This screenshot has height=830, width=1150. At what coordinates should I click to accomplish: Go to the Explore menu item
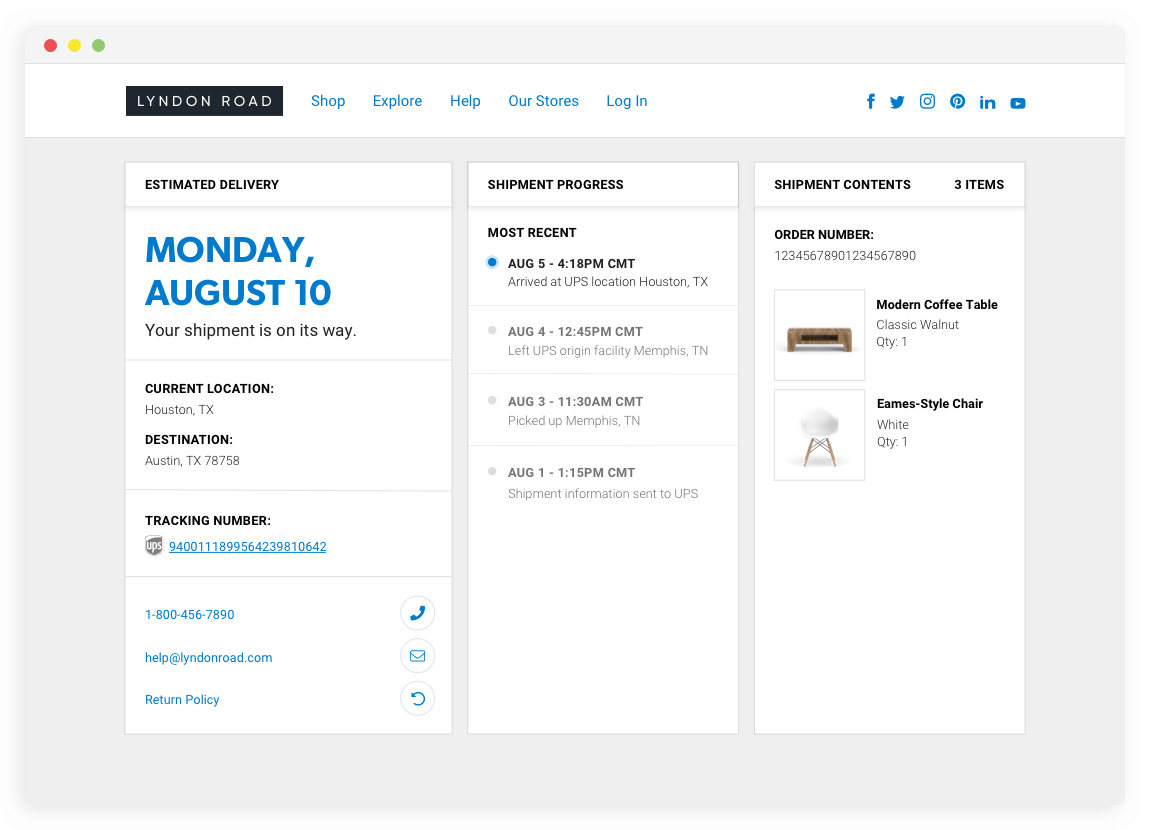point(397,101)
